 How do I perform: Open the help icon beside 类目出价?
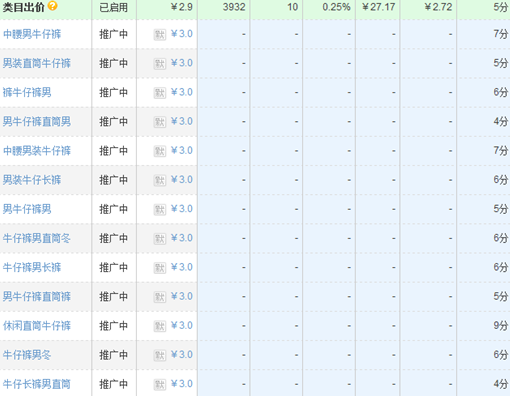click(53, 6)
